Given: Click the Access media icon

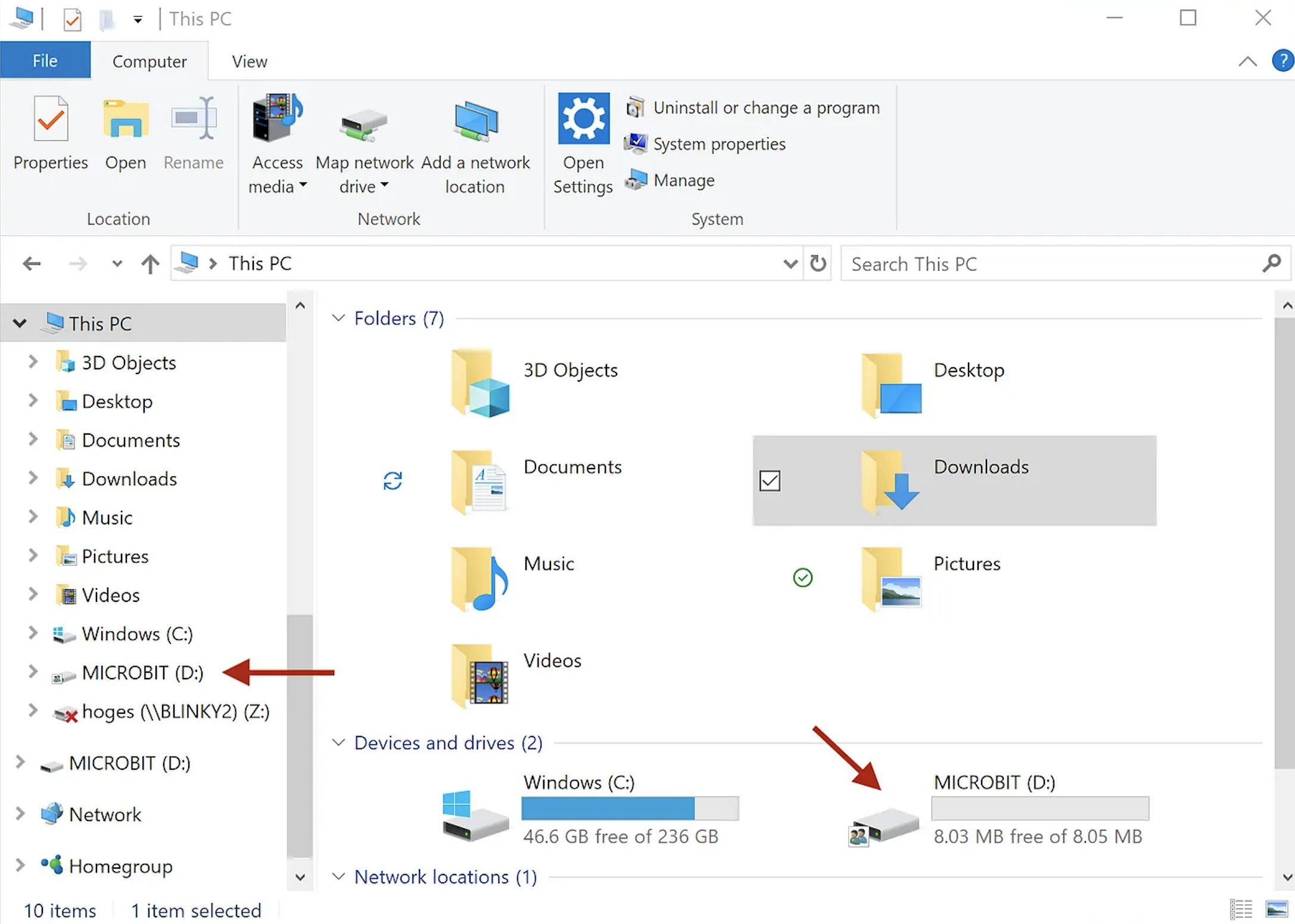Looking at the screenshot, I should click(x=277, y=118).
